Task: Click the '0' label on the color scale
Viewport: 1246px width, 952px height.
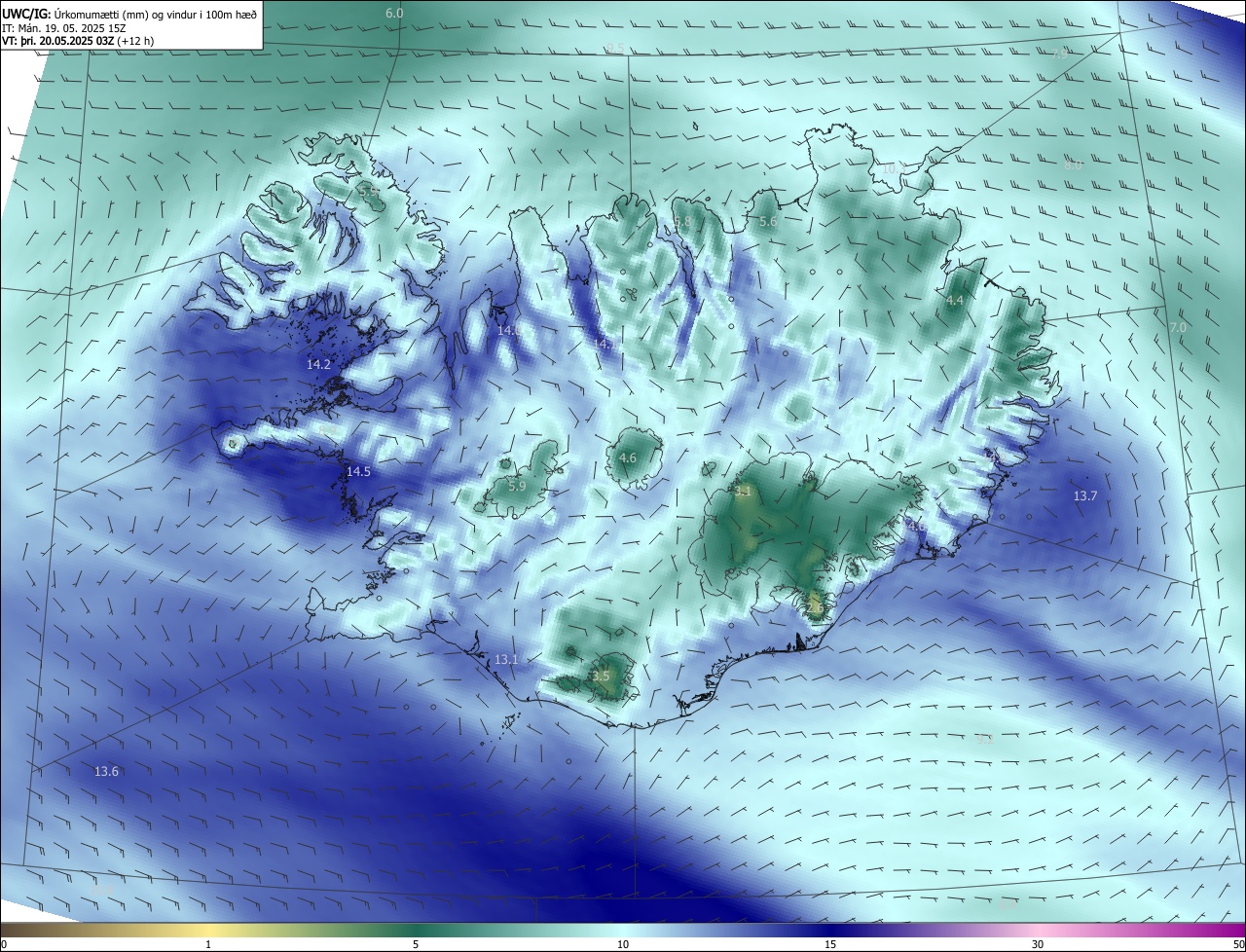Action: [x=4, y=944]
